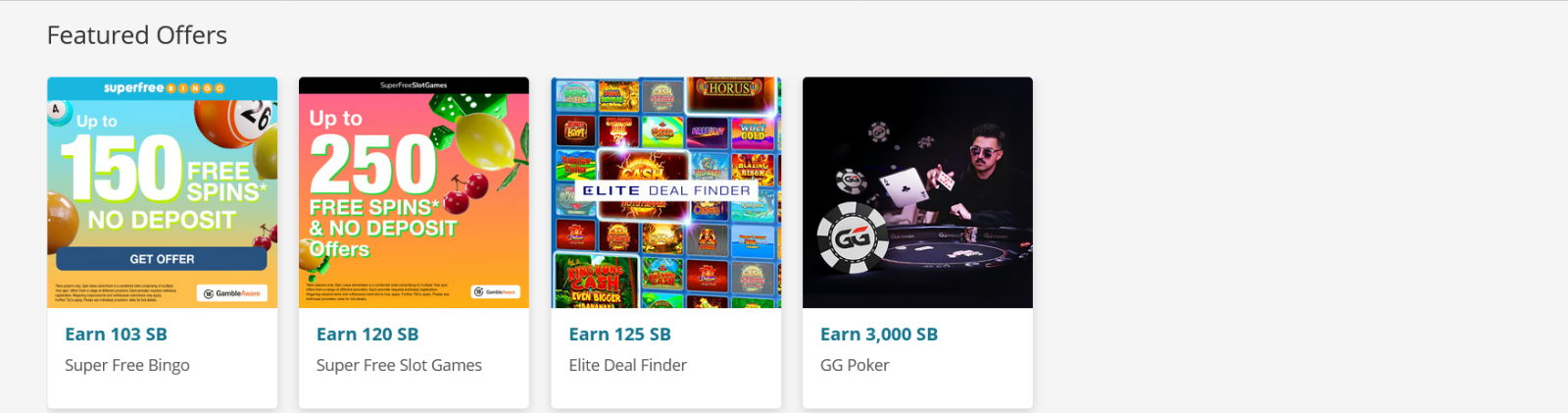Open the Super Free Bingo offer image
The height and width of the screenshot is (413, 1568).
(163, 192)
